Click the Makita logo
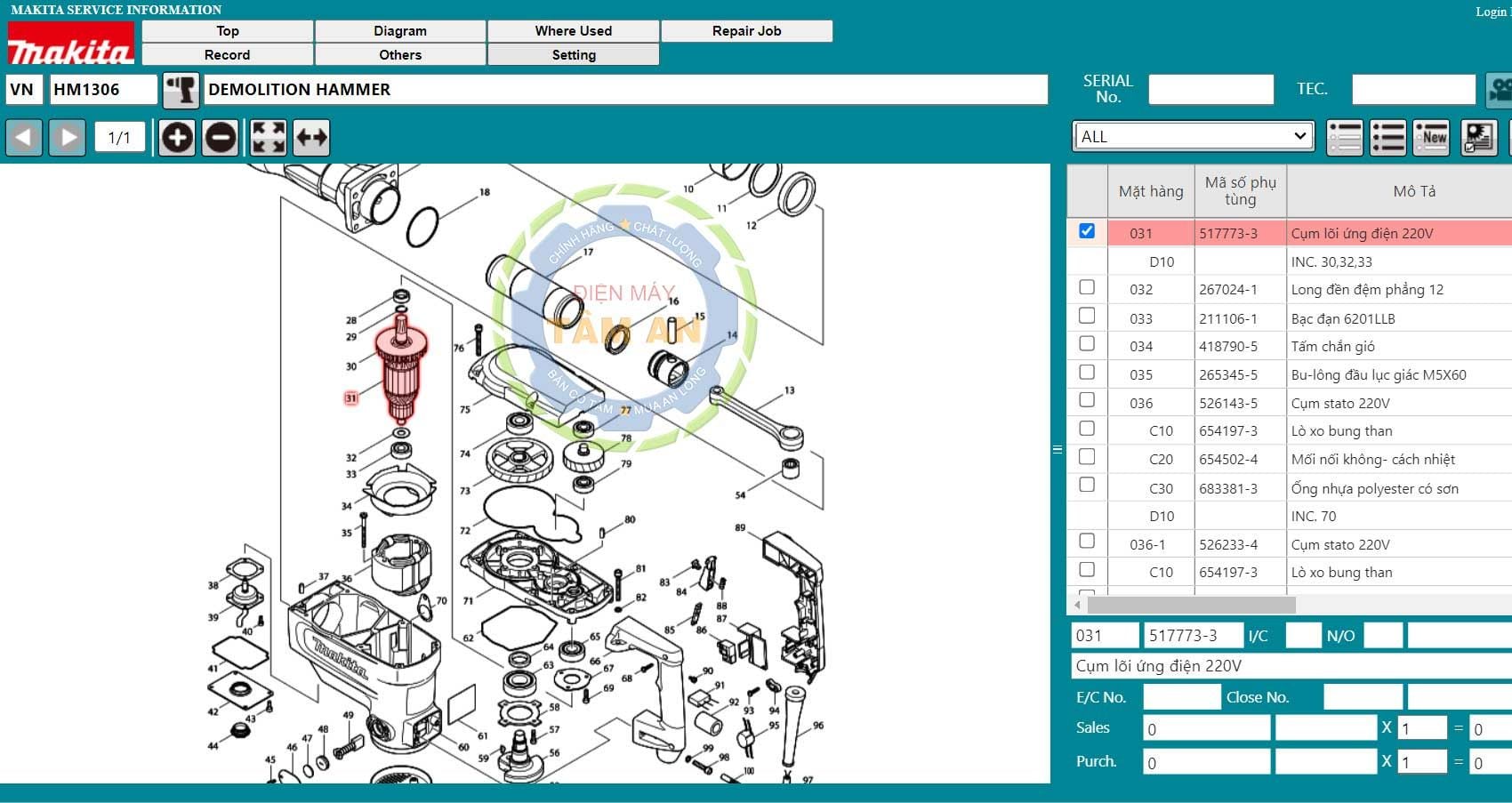The height and width of the screenshot is (803, 1512). (70, 44)
